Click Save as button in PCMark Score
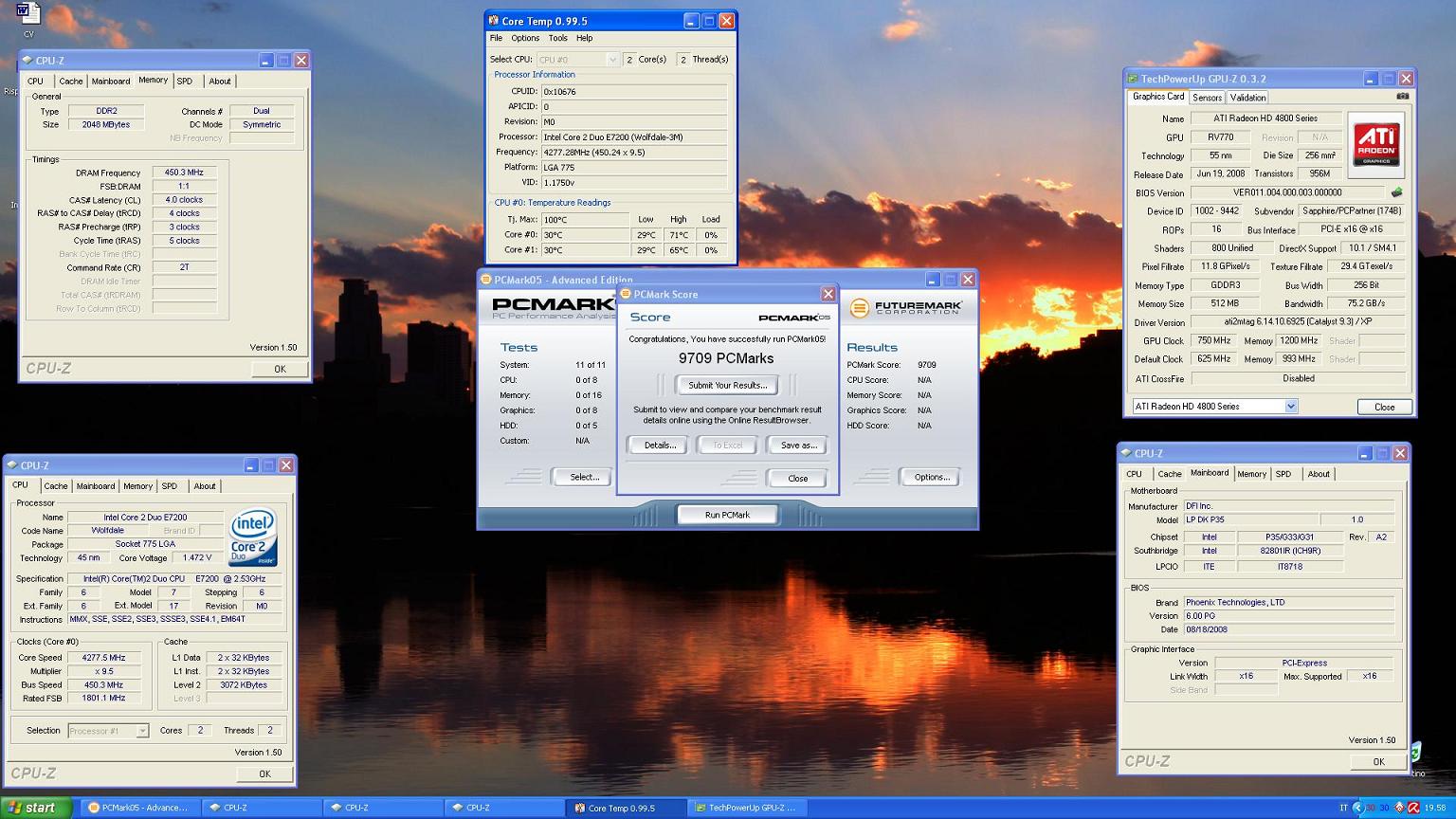1456x819 pixels. [798, 445]
